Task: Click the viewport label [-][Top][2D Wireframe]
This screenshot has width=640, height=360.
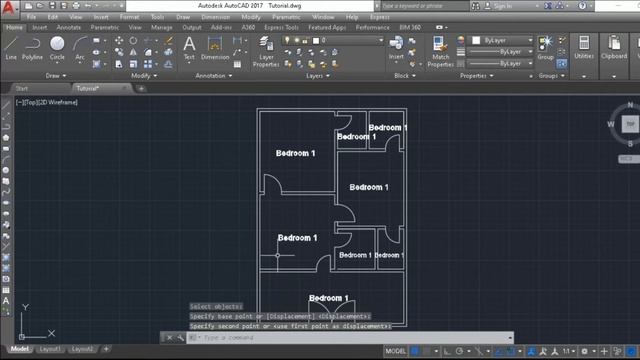Action: coord(47,102)
